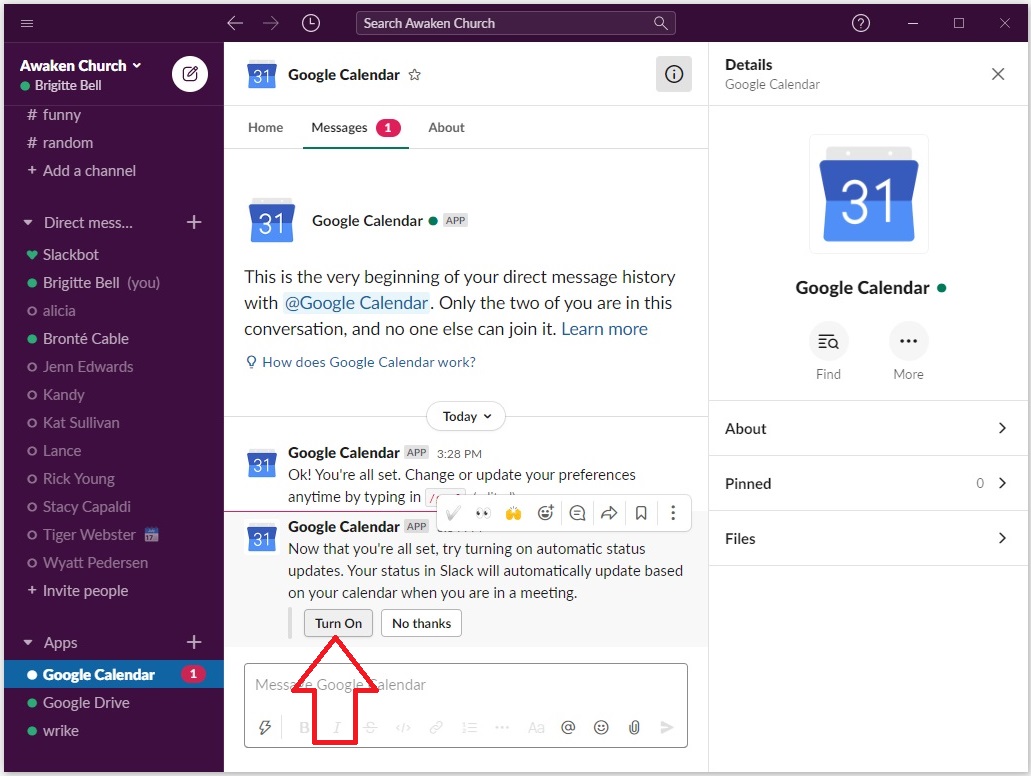The height and width of the screenshot is (776, 1031).
Task: Toggle the Aa formatting toolbar
Action: [x=536, y=727]
